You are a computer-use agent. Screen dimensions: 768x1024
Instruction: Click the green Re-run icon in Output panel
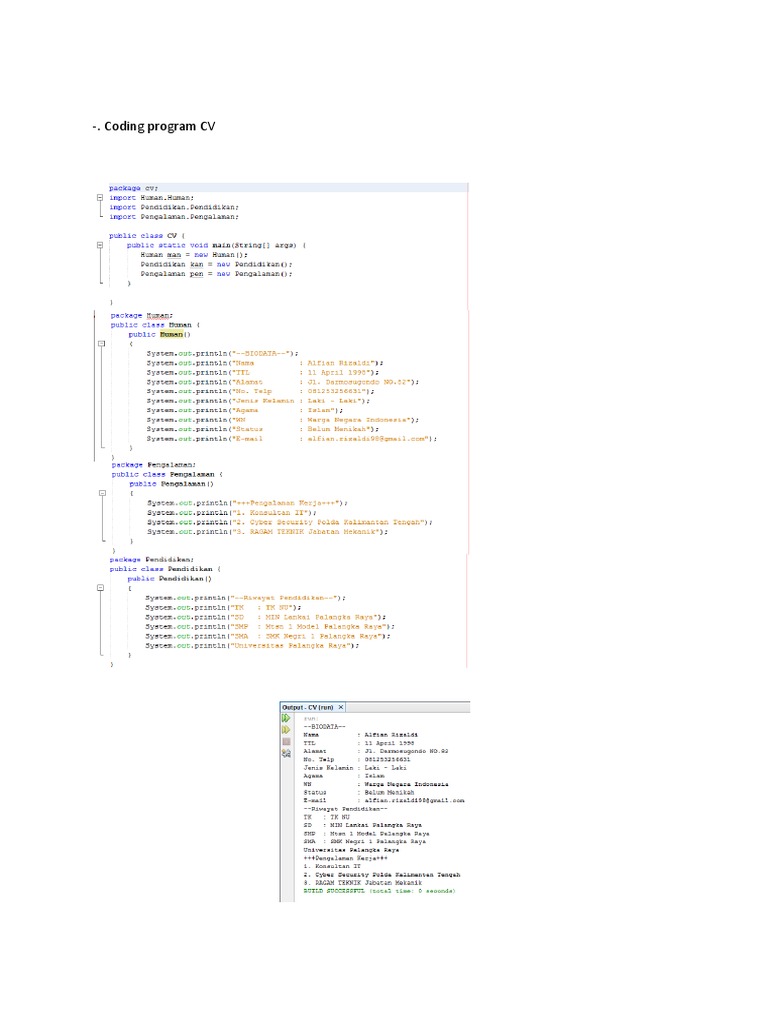286,718
